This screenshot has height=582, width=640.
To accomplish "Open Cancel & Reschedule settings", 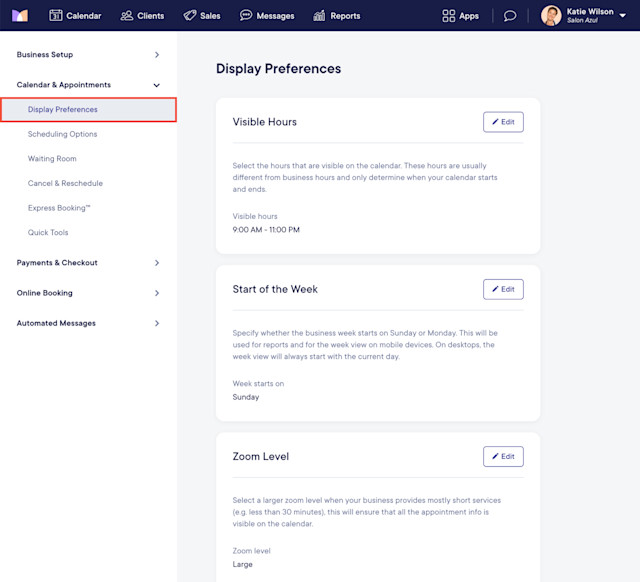I will pos(65,183).
